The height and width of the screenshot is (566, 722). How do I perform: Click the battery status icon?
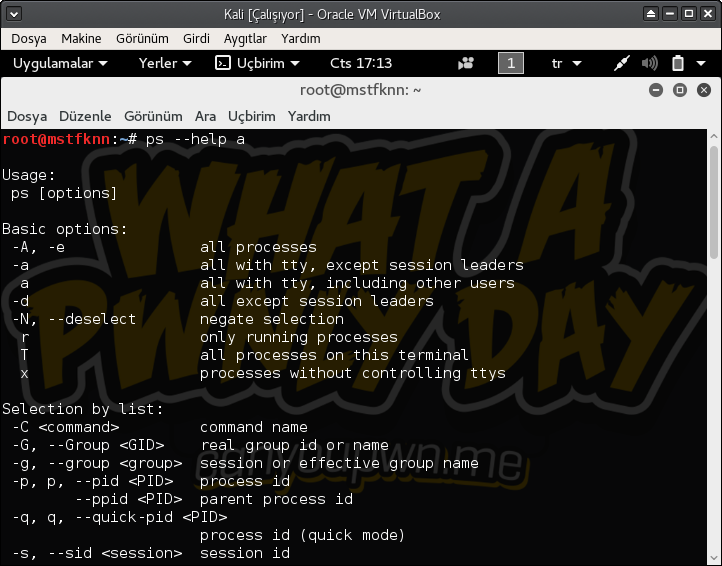[677, 63]
